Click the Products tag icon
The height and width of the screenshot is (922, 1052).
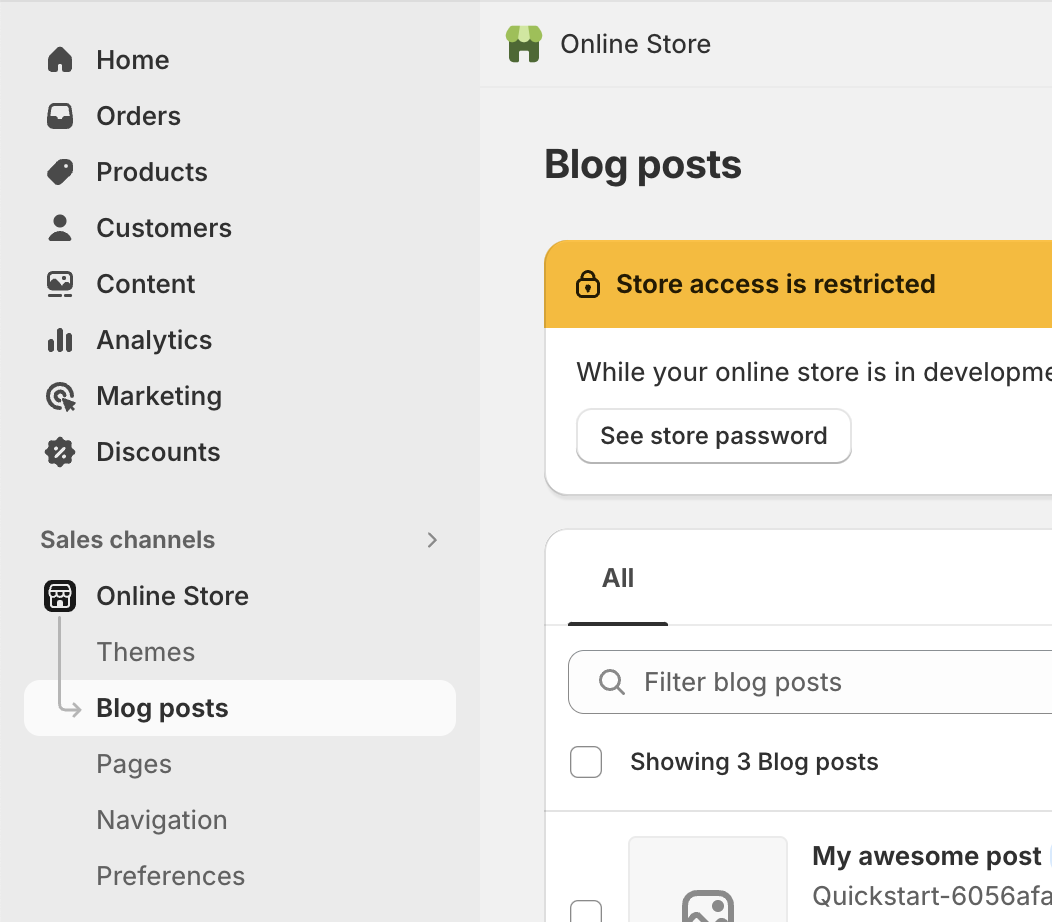pyautogui.click(x=60, y=172)
